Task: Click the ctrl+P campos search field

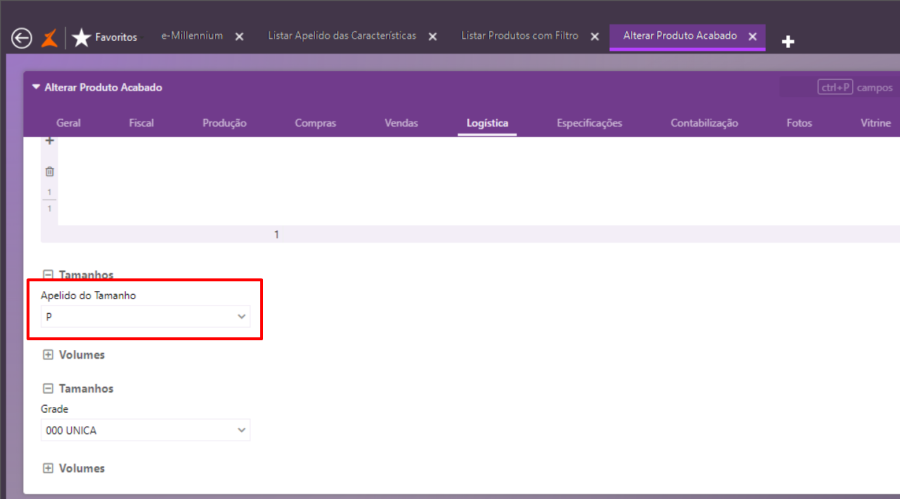Action: 839,87
